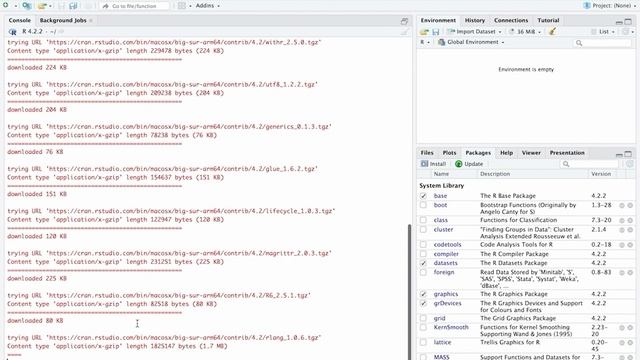
Task: Click the green Update packages icon
Action: coord(458,164)
